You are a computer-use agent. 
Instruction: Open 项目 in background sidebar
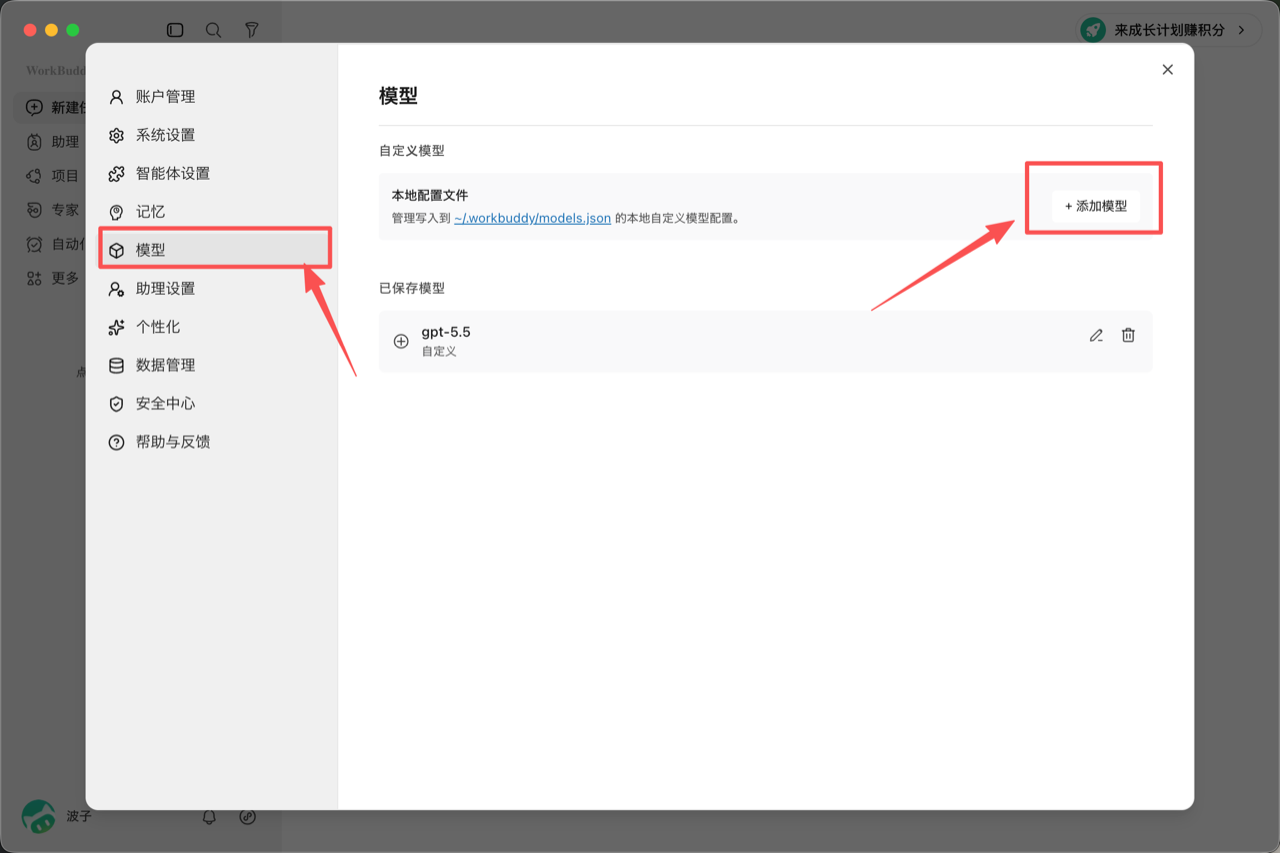(x=53, y=176)
